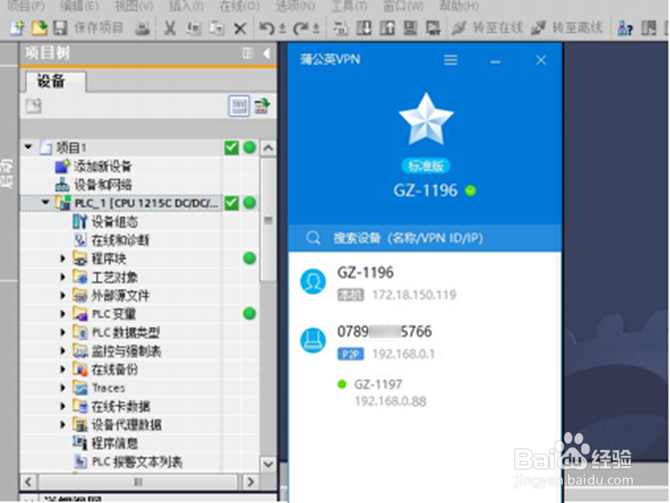Open the View menu
The width and height of the screenshot is (670, 503).
click(134, 6)
